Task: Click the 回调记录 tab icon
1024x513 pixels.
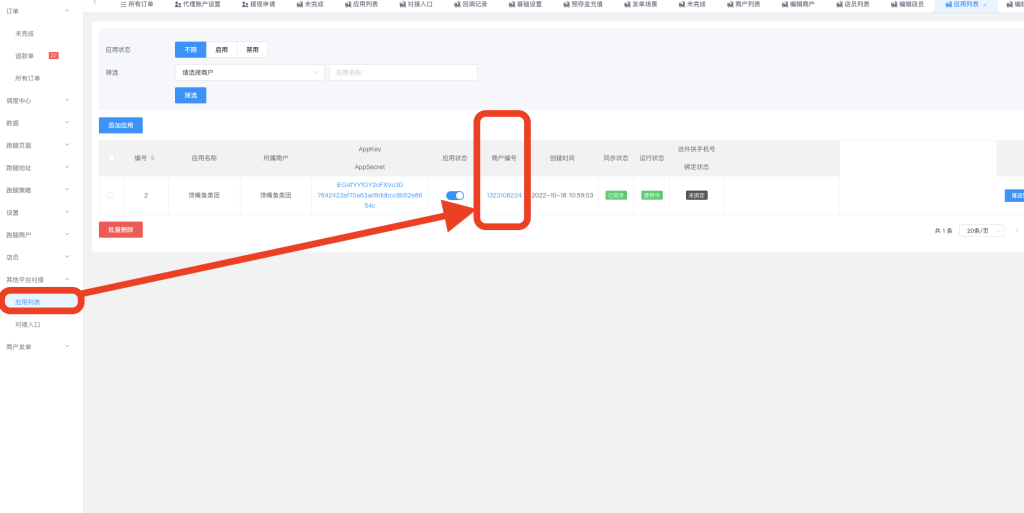Action: click(x=456, y=4)
